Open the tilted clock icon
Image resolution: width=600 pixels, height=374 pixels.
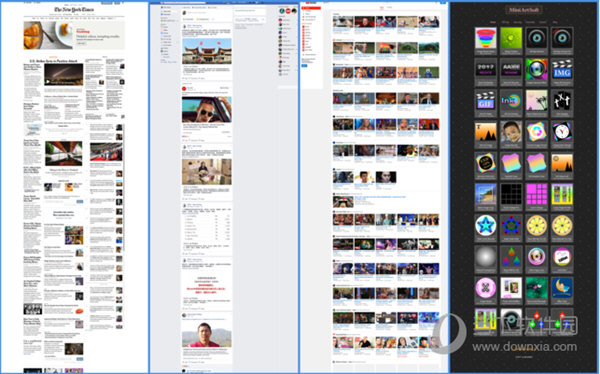click(x=562, y=132)
